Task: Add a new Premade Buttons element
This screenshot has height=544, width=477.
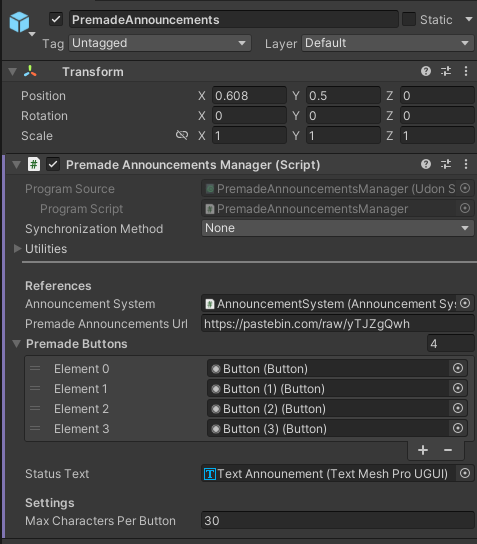Action: (x=423, y=450)
